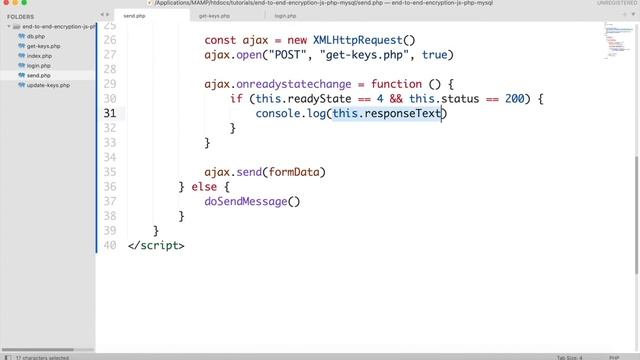The image size is (640, 360).
Task: Click '"get-keys.php"' string on line 27
Action: coord(364,55)
